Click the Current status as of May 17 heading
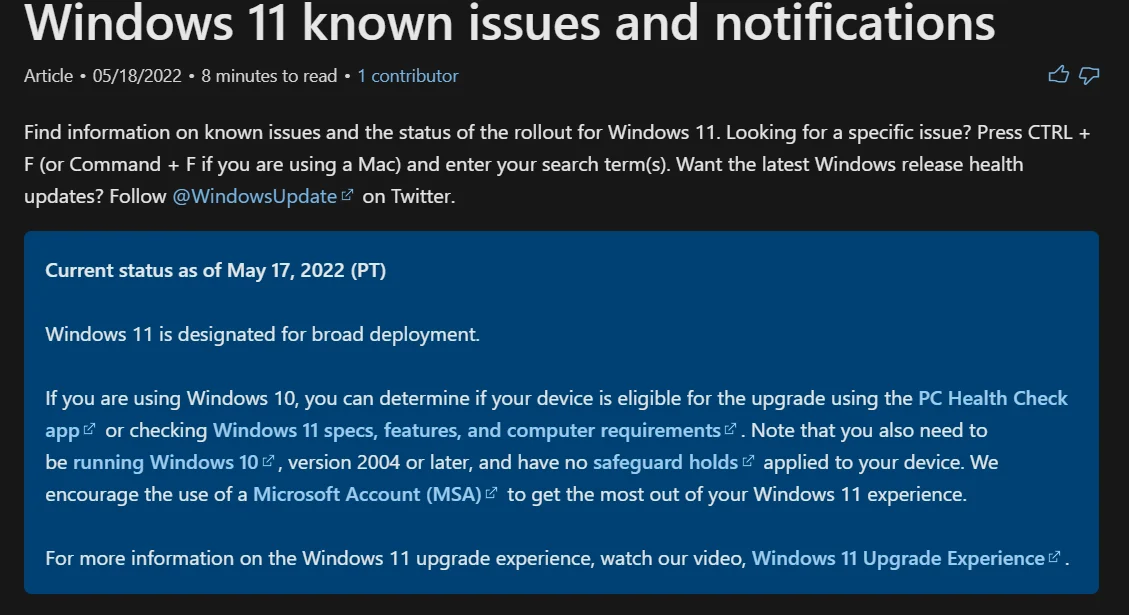 (215, 271)
